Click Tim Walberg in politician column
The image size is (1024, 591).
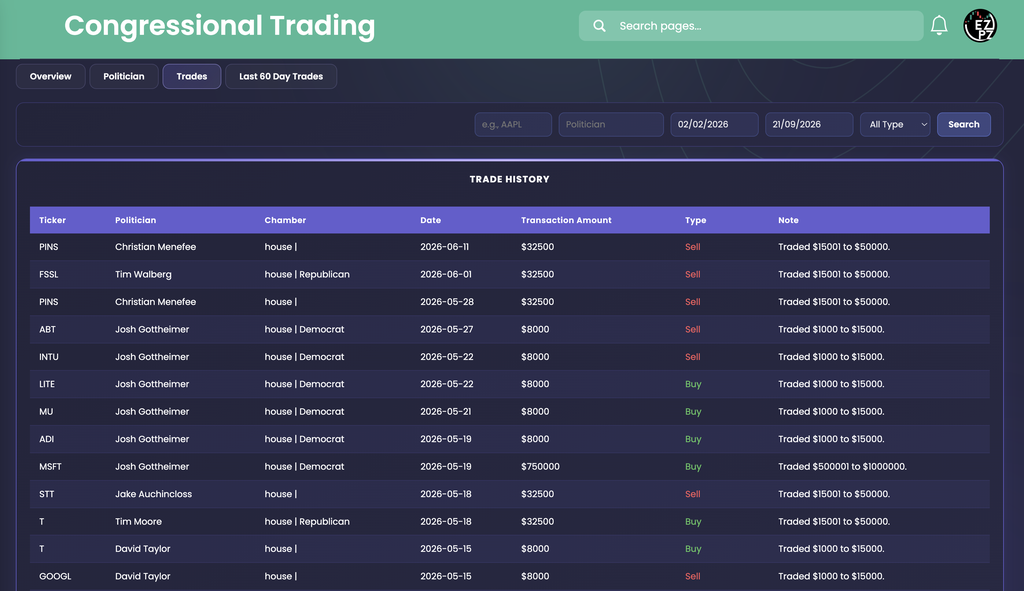point(143,274)
